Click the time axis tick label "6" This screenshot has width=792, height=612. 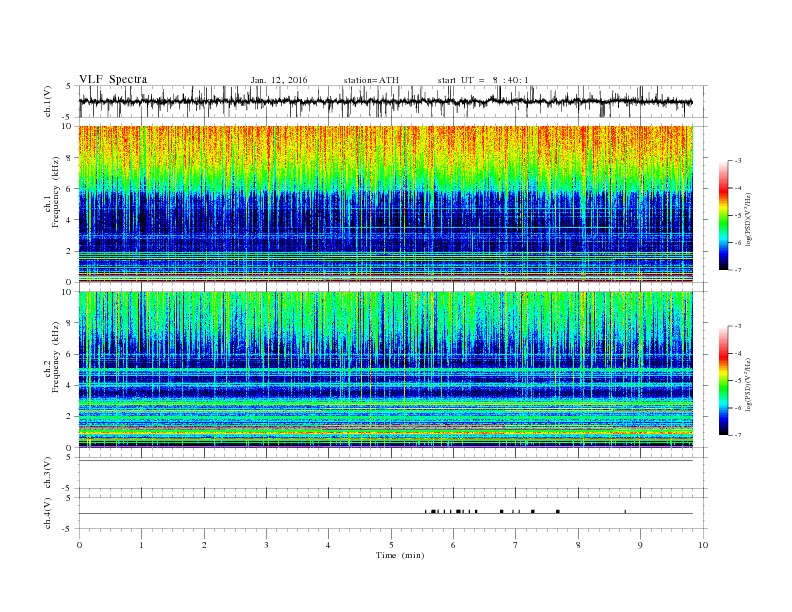[453, 545]
